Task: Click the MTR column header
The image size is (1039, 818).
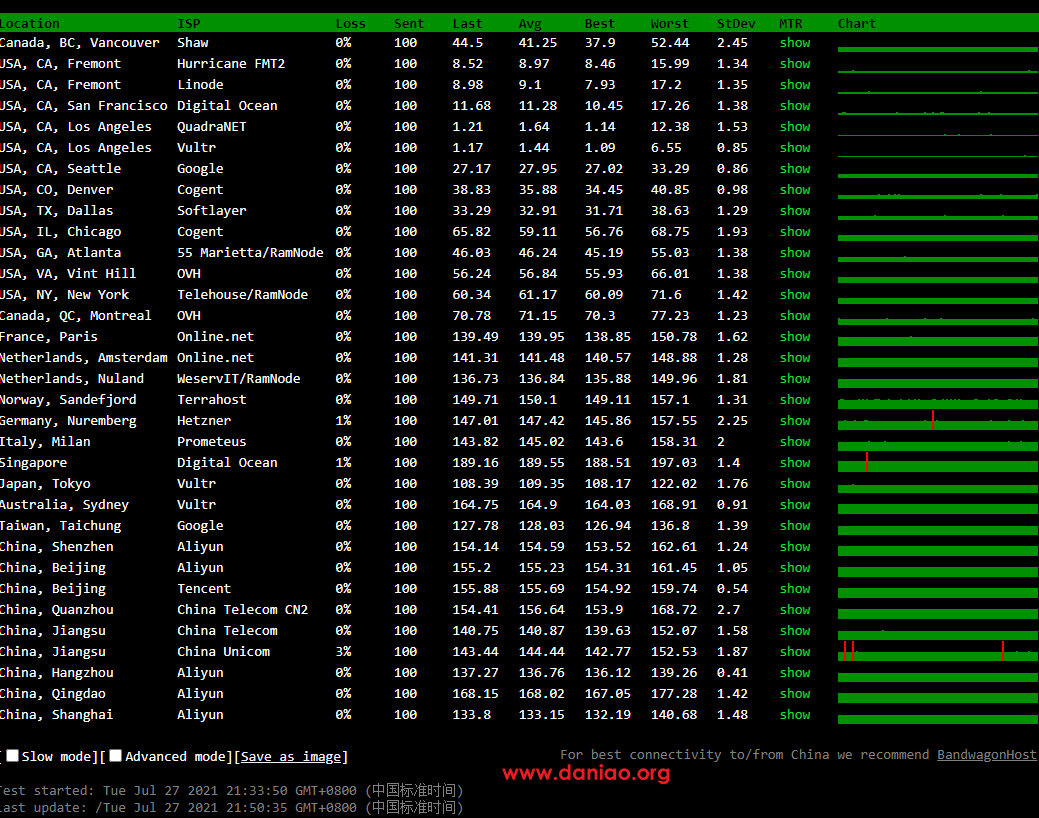Action: pyautogui.click(x=791, y=24)
